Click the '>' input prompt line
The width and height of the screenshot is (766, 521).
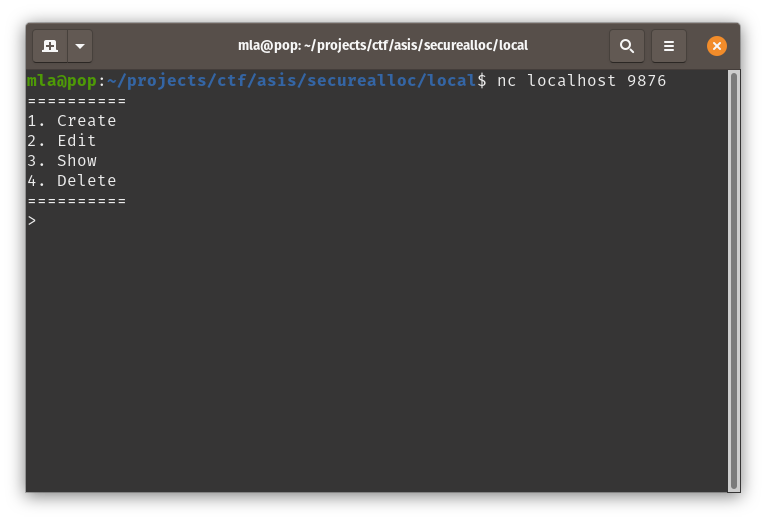click(x=32, y=221)
